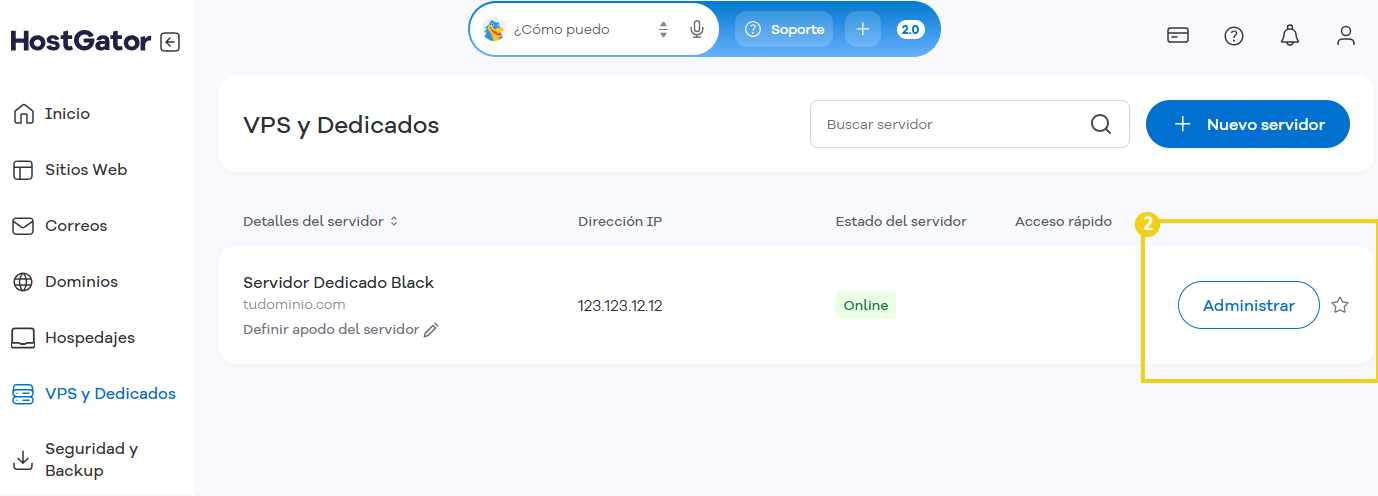
Task: Click the Hospedajes drive icon
Action: click(23, 338)
